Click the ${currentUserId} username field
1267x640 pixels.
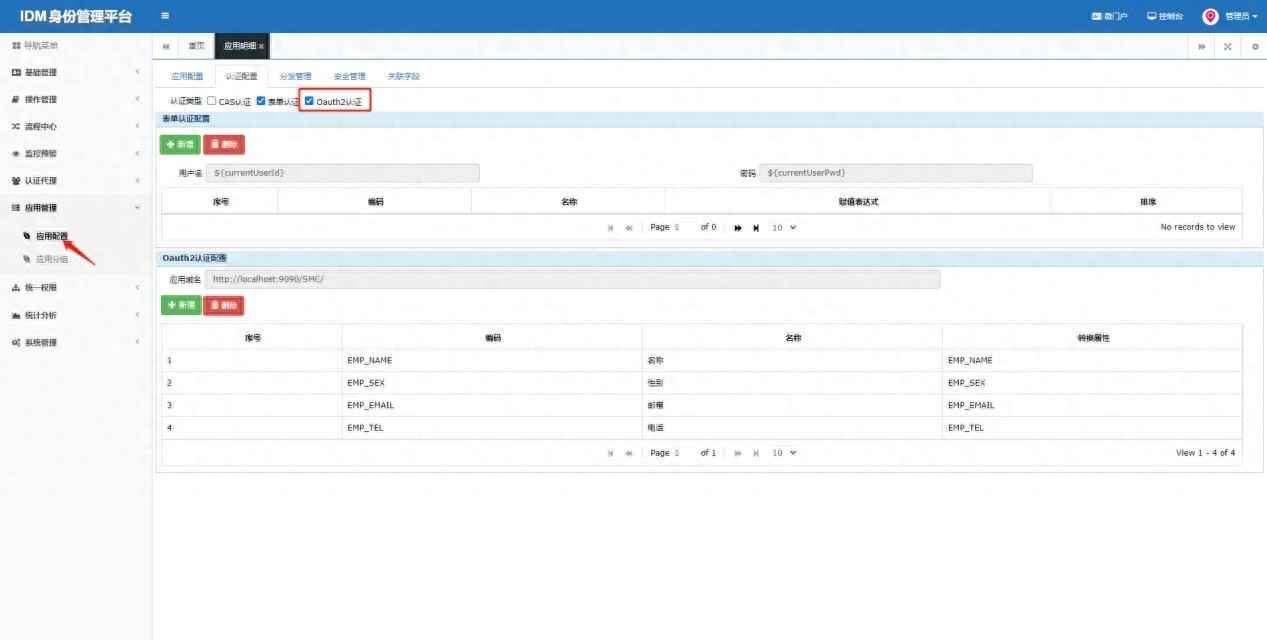(x=342, y=173)
